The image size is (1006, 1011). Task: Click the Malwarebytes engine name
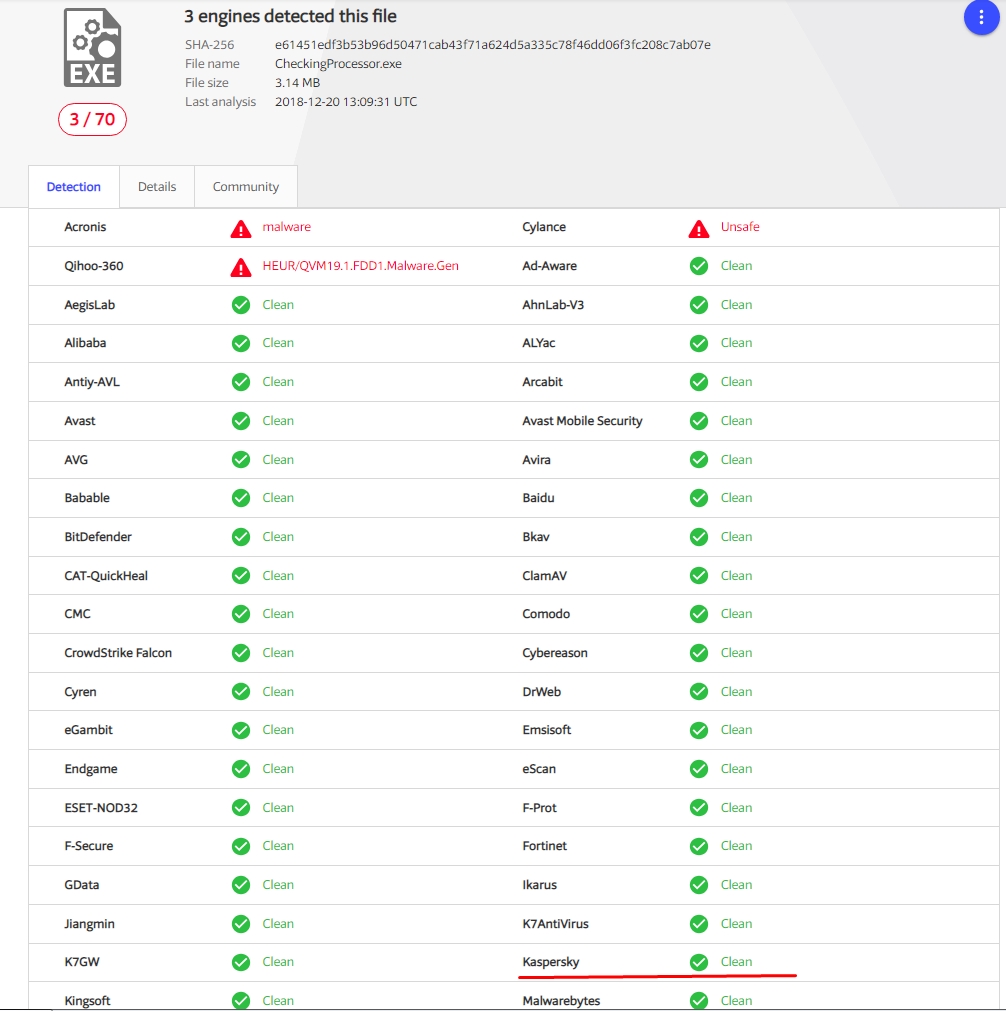point(561,1001)
